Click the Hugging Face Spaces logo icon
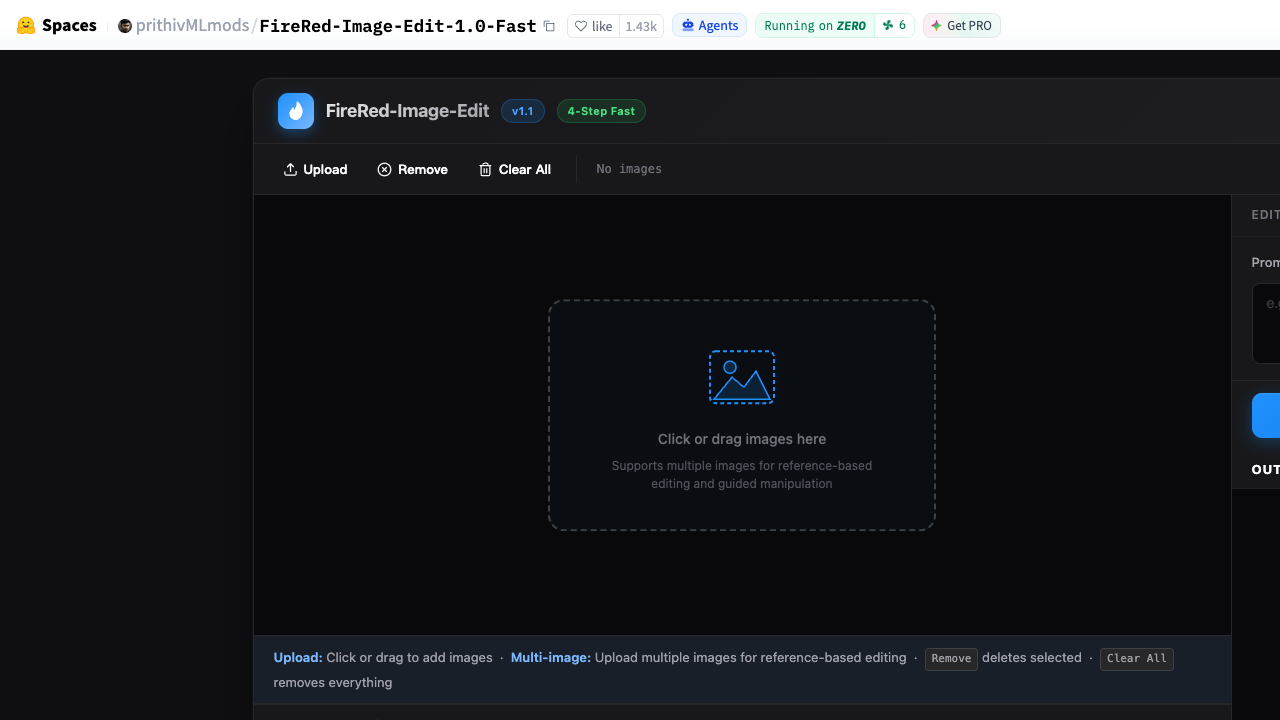 [x=26, y=25]
